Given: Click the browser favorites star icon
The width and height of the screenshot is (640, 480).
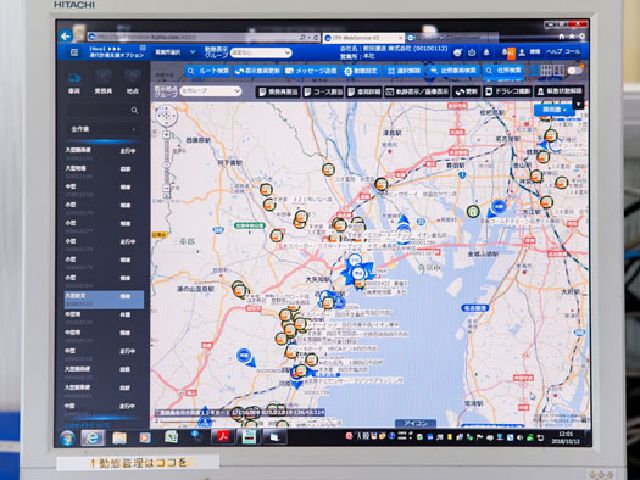Looking at the screenshot, I should tap(572, 36).
